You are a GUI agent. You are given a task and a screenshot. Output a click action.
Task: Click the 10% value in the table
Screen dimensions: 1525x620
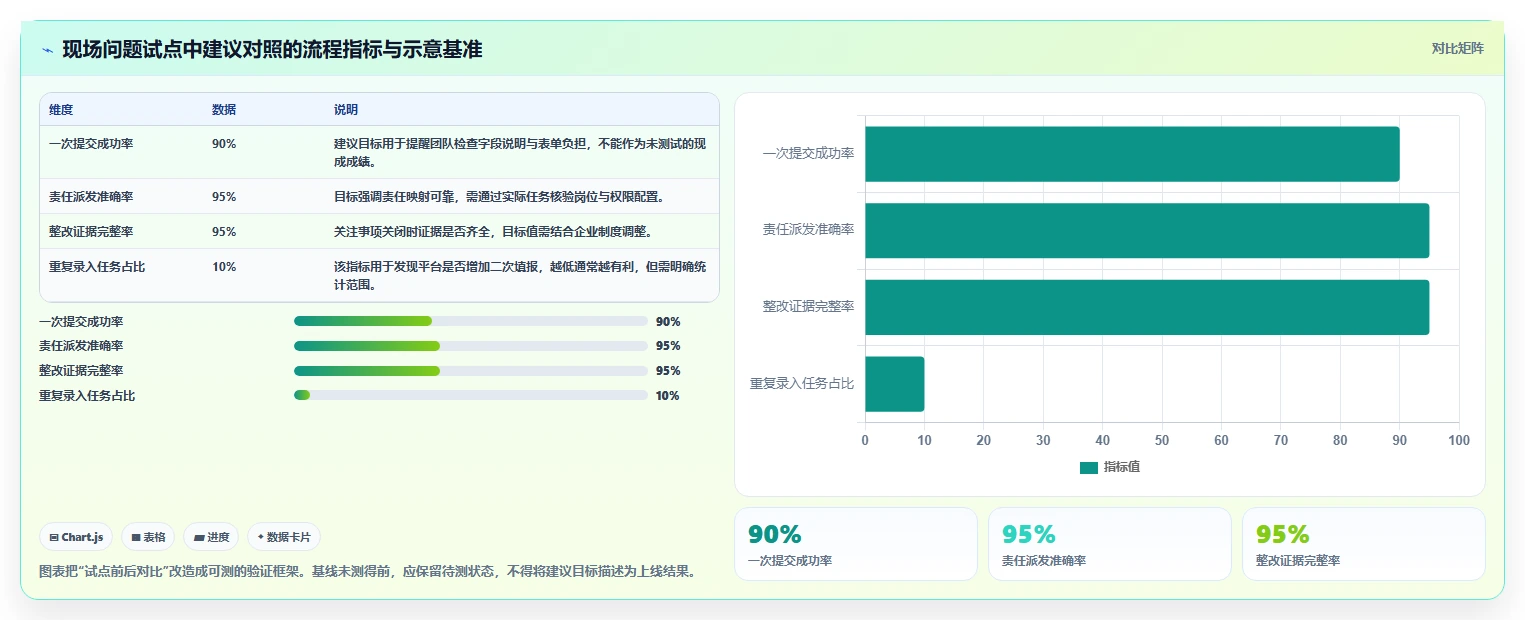tap(224, 267)
